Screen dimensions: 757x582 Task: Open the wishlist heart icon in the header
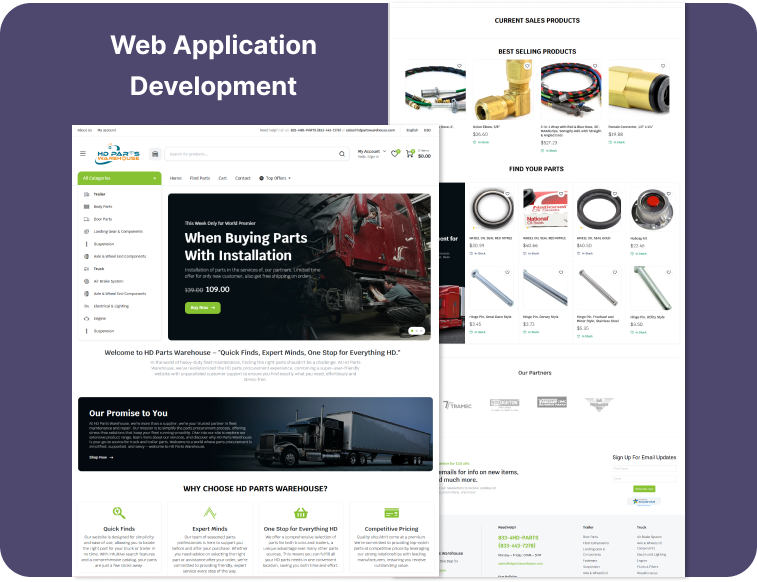[x=395, y=153]
